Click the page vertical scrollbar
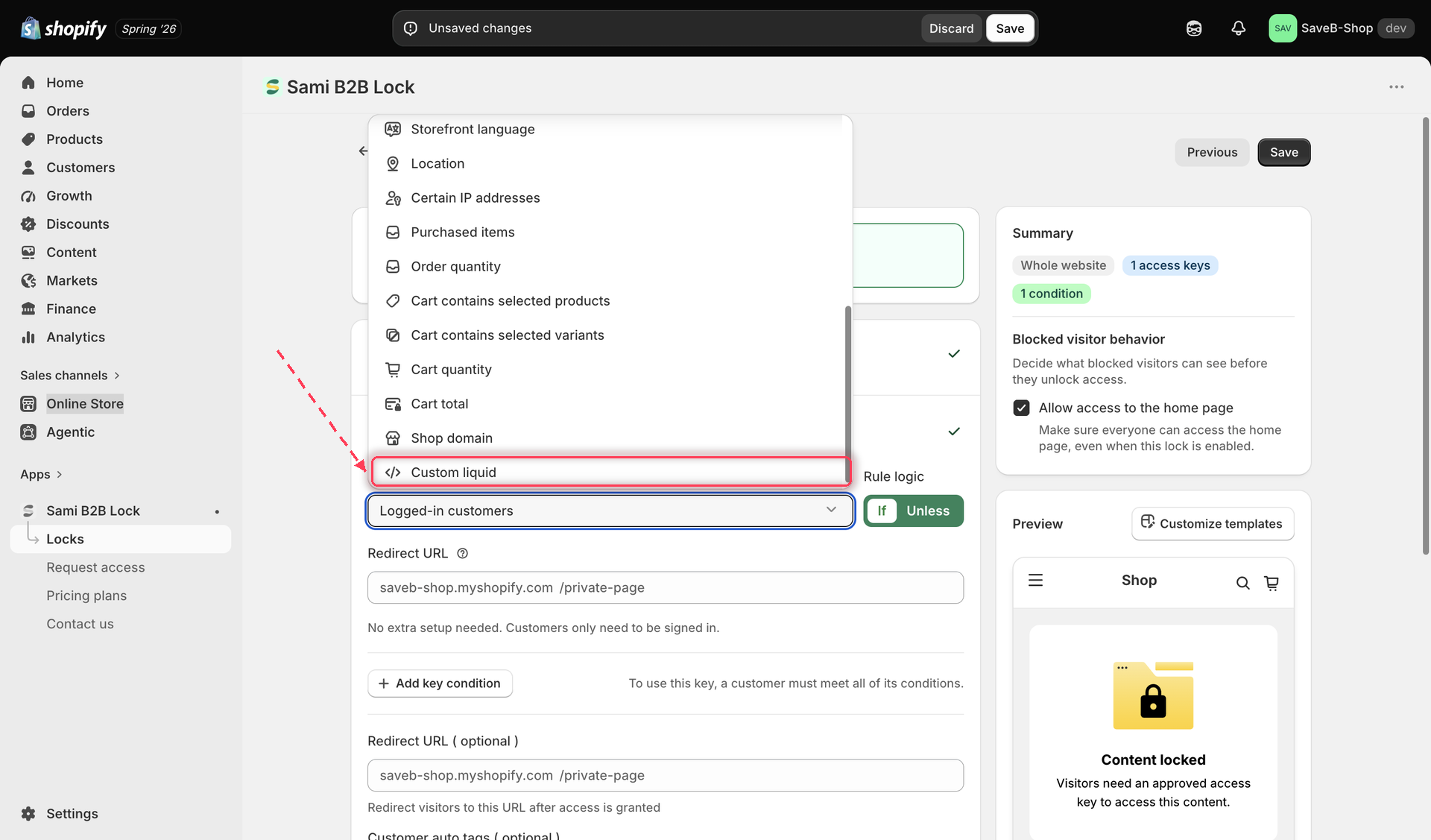Screen dimensions: 1431x840 (x=1425, y=335)
